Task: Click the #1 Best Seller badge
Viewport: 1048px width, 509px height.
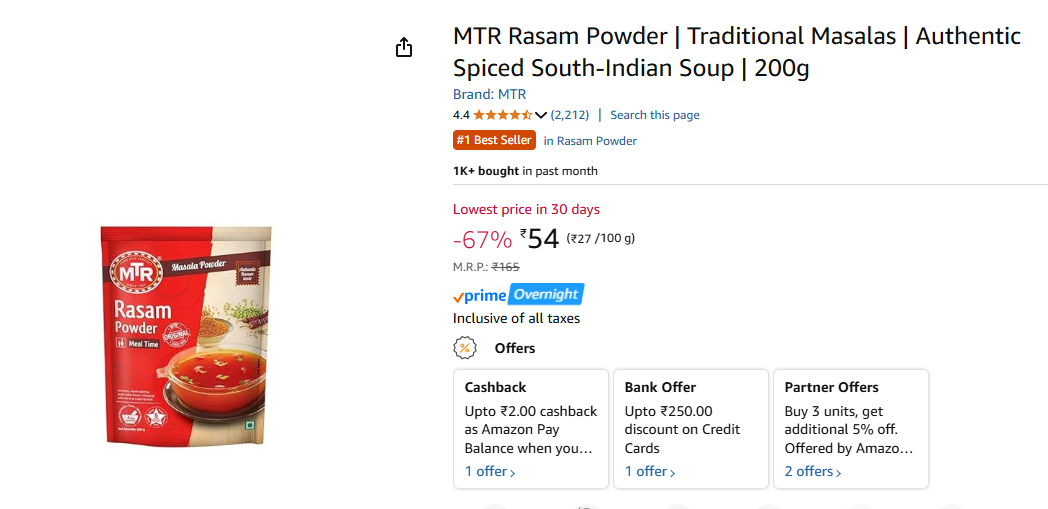Action: [x=495, y=140]
